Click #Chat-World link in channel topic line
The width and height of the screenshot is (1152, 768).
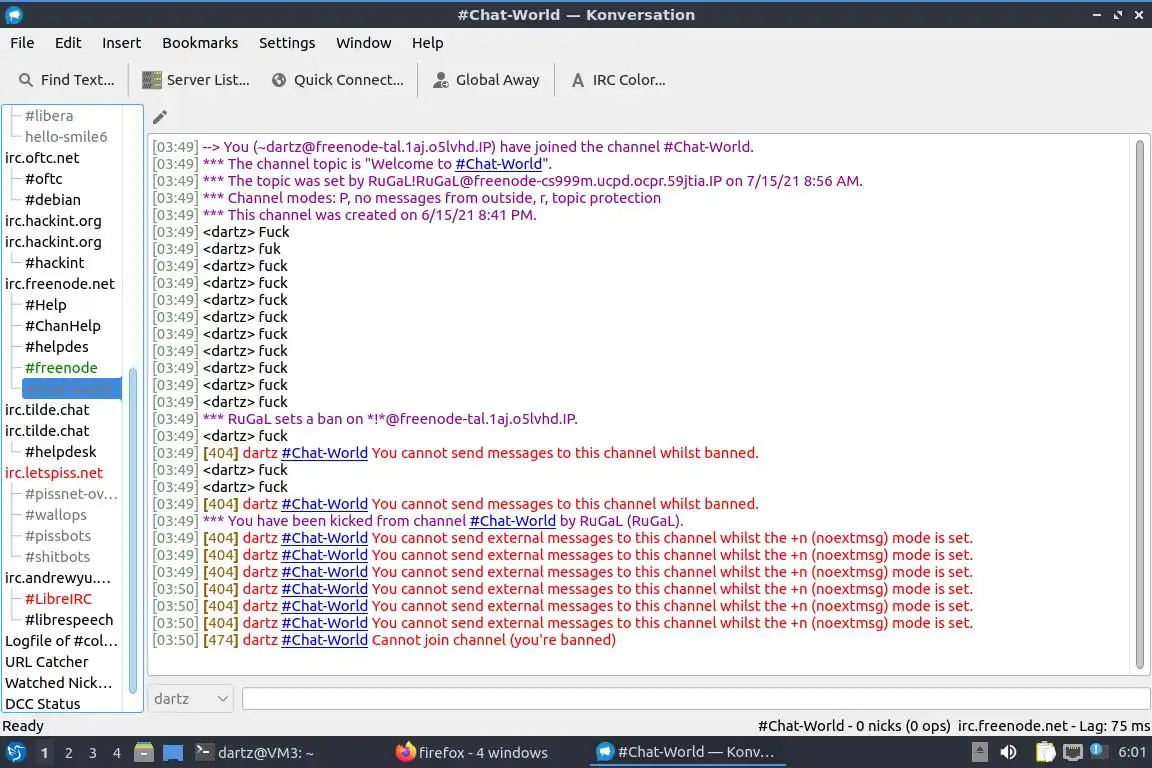pyautogui.click(x=498, y=164)
